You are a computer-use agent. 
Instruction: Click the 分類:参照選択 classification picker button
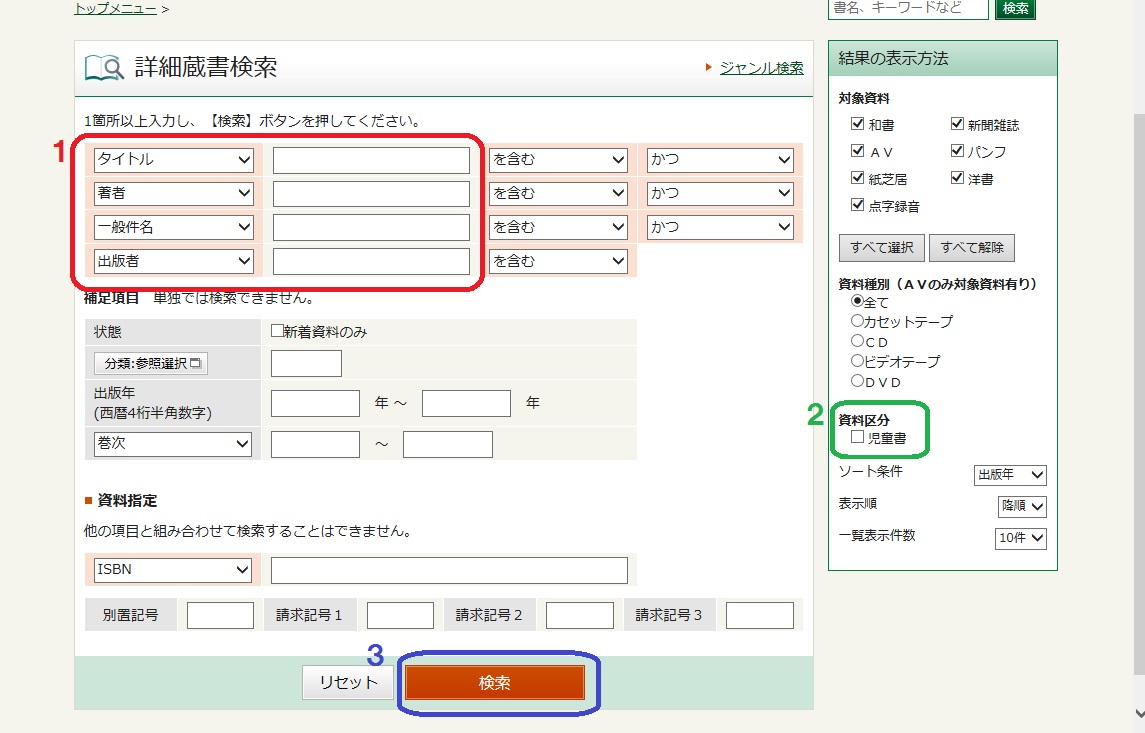(150, 363)
